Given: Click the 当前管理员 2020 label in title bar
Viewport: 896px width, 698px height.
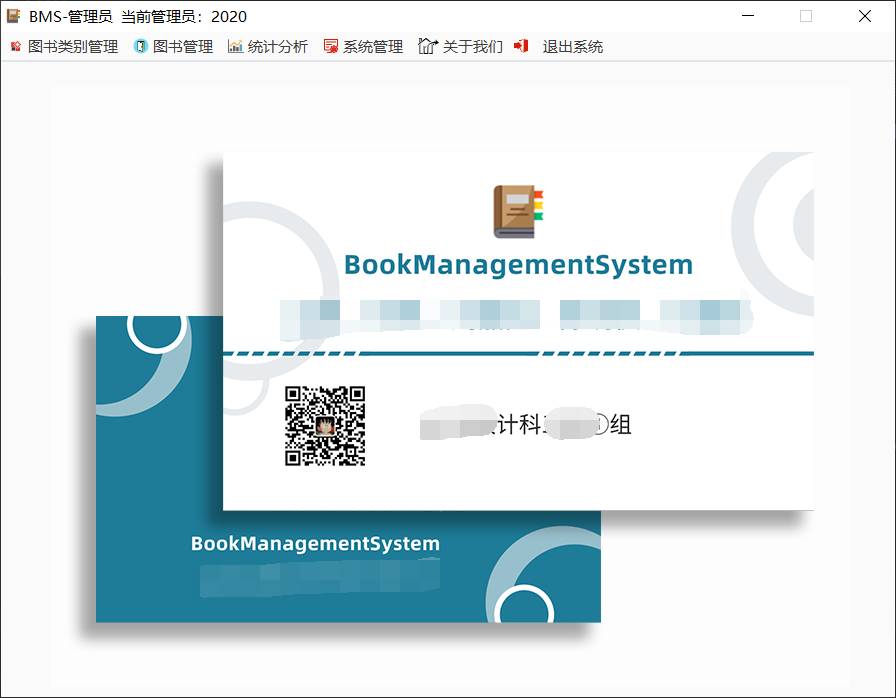Looking at the screenshot, I should click(x=182, y=15).
